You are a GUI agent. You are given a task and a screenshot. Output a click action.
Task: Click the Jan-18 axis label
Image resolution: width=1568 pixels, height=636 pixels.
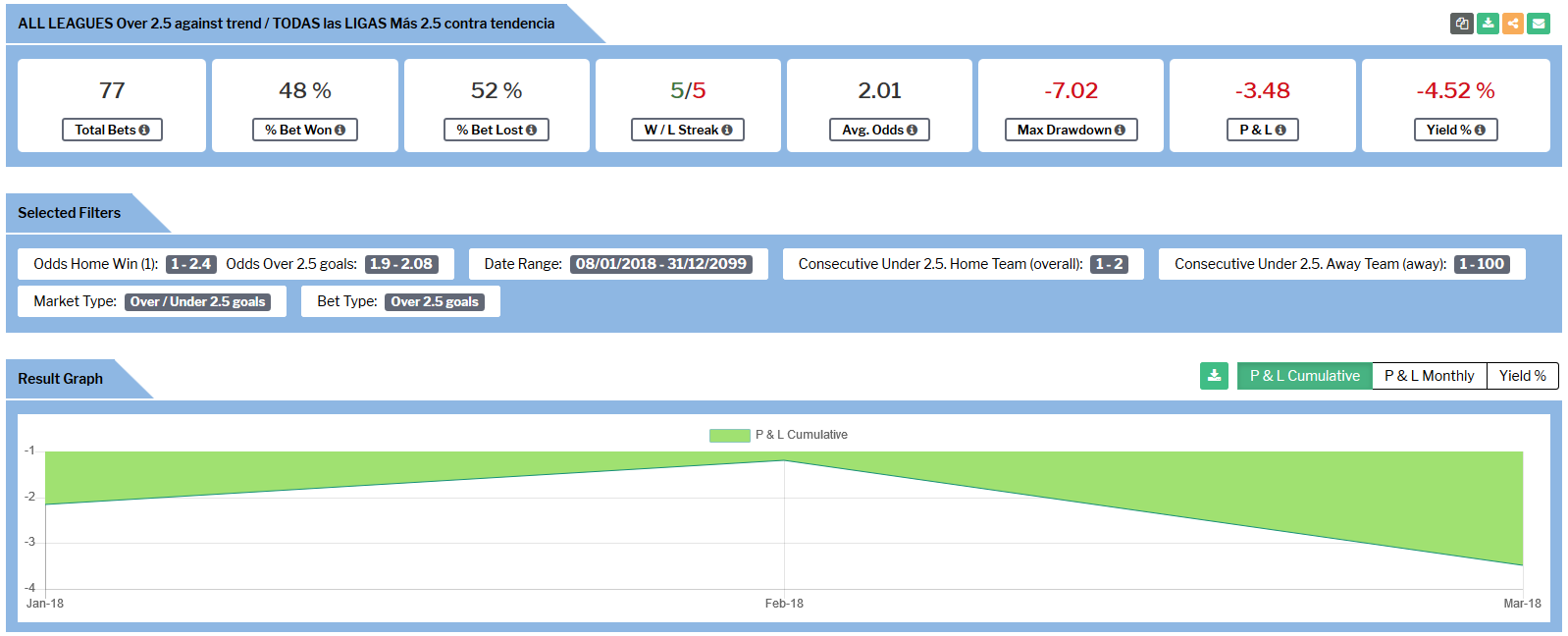pyautogui.click(x=45, y=604)
